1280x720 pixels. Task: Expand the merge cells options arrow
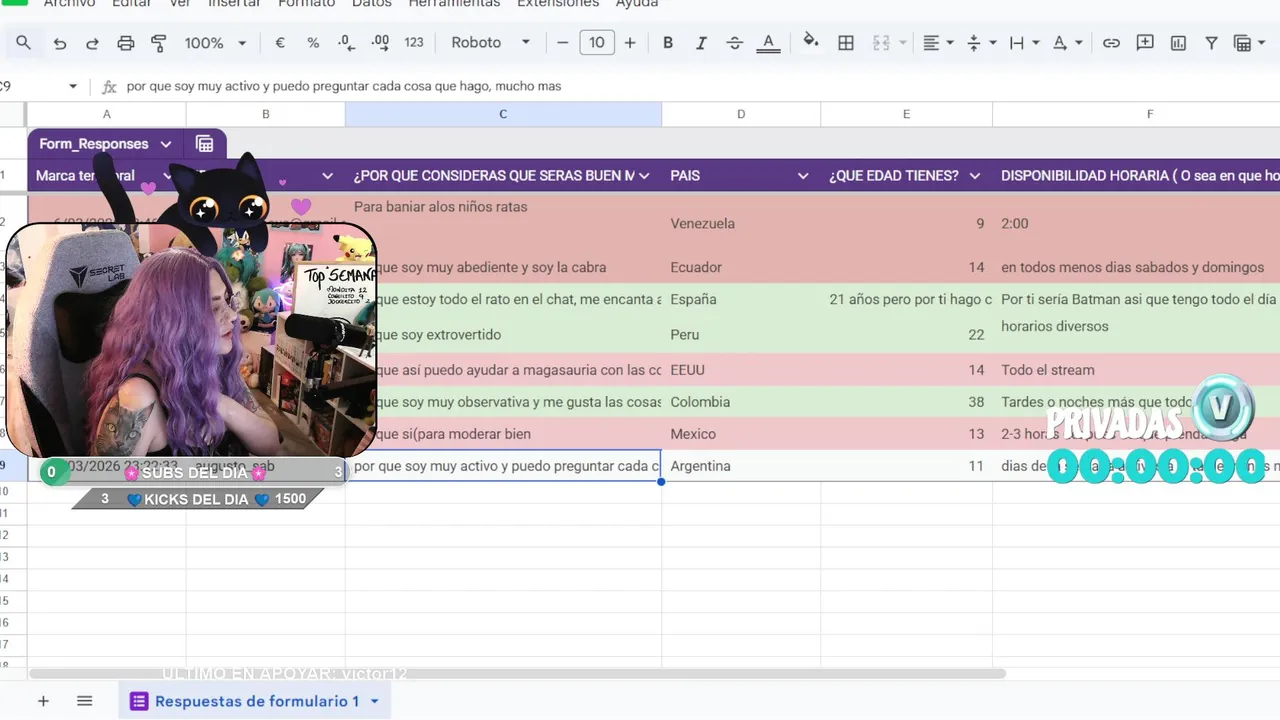pos(903,43)
